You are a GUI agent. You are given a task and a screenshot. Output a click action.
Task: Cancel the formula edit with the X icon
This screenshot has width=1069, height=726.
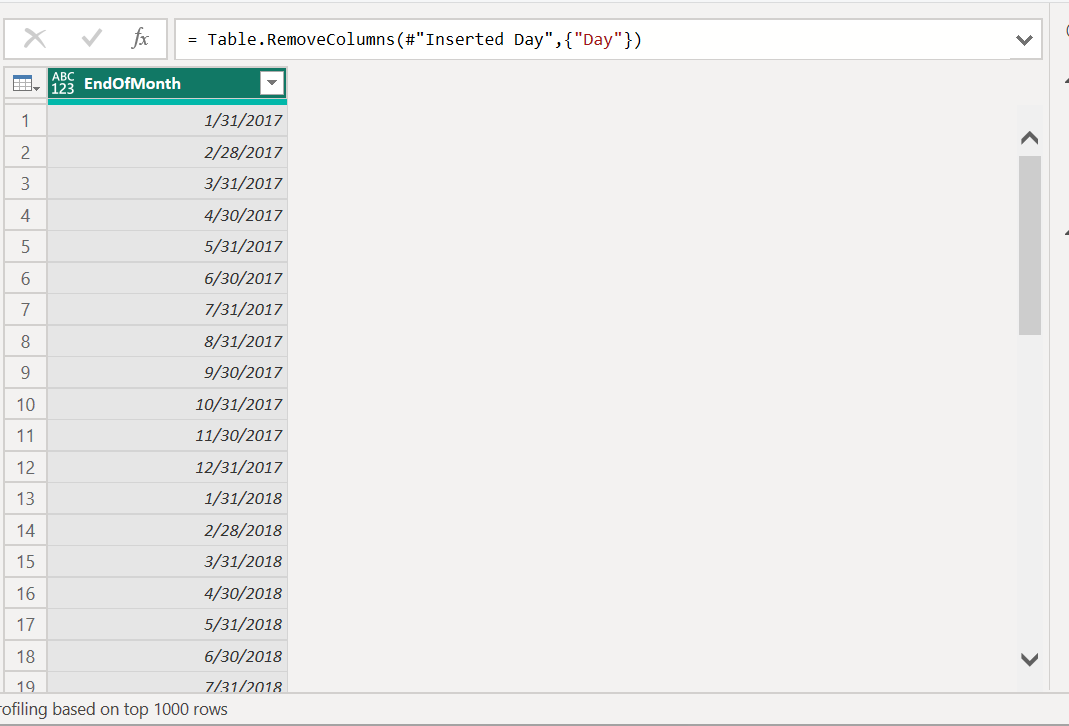click(35, 39)
